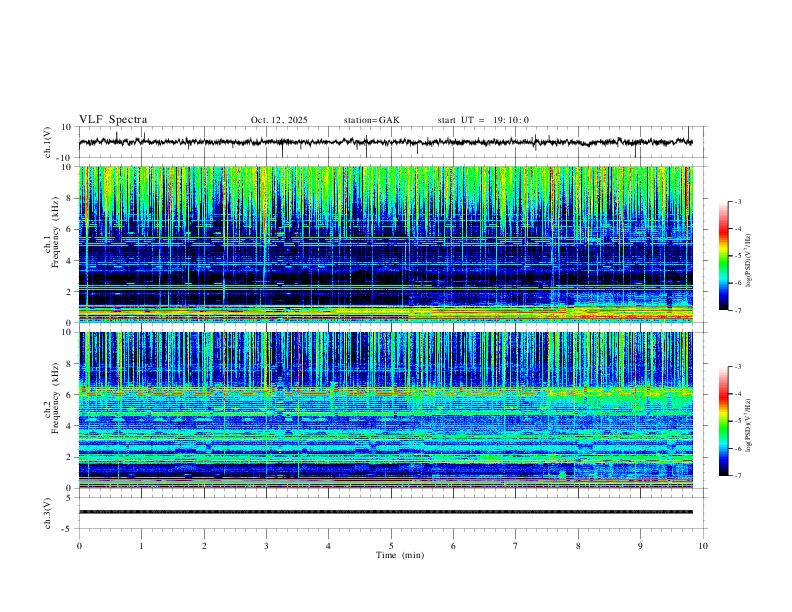Select the ch.2 "Frequency (kHz)" axis label
792x612 pixels.
click(56, 397)
